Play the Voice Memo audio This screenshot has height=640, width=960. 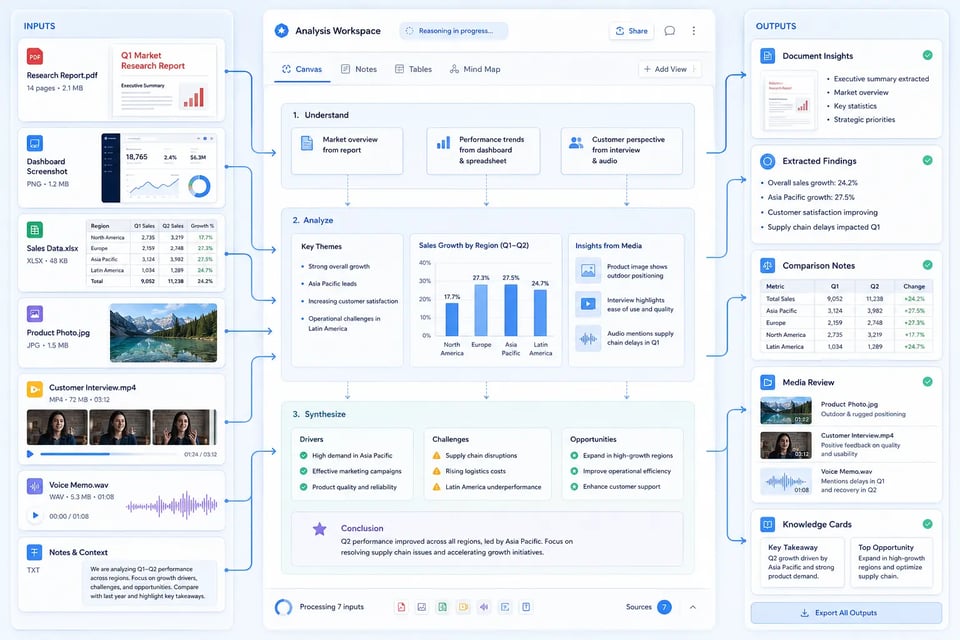coord(36,516)
